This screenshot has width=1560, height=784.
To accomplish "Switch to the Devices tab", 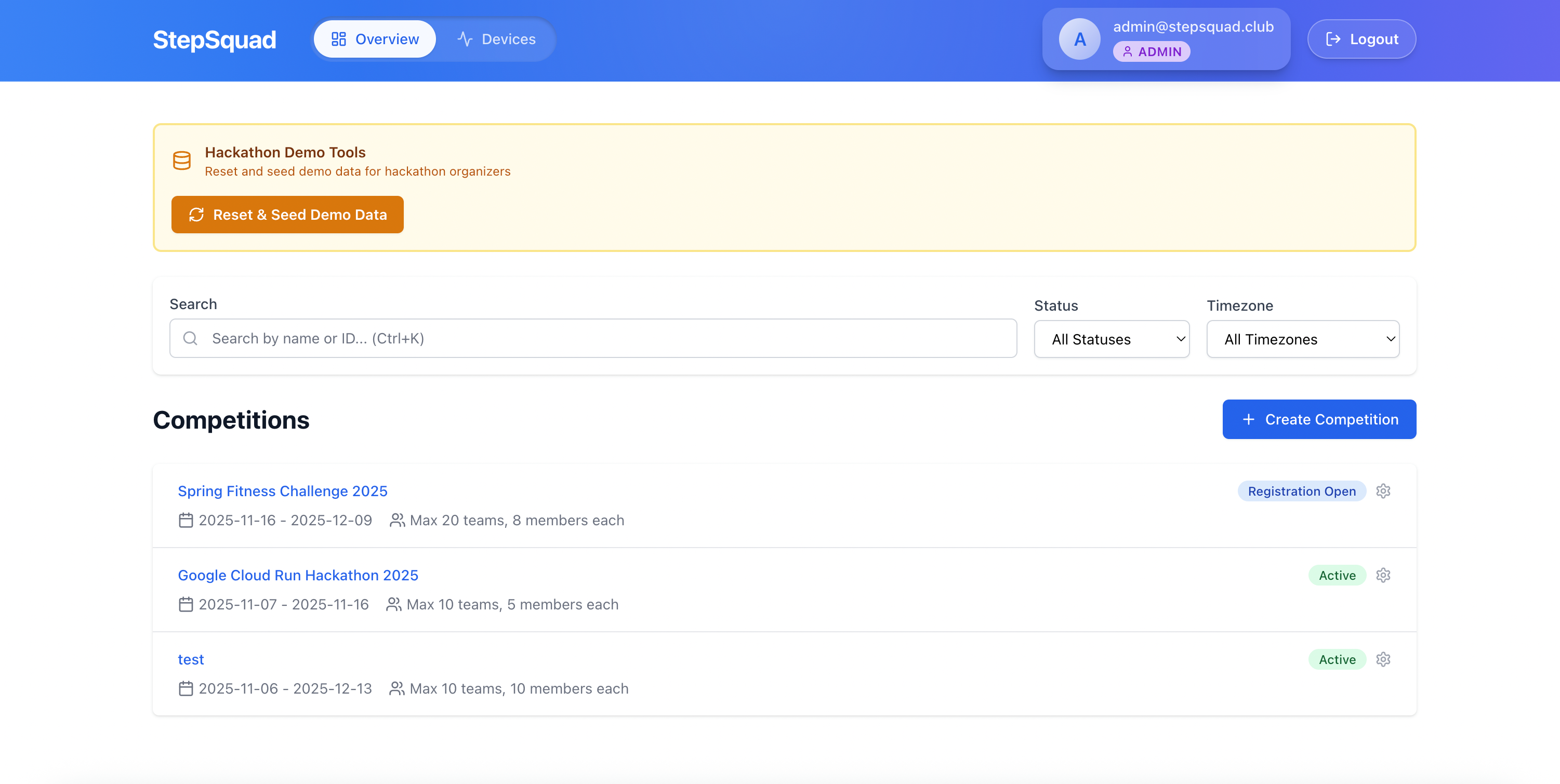I will [496, 39].
